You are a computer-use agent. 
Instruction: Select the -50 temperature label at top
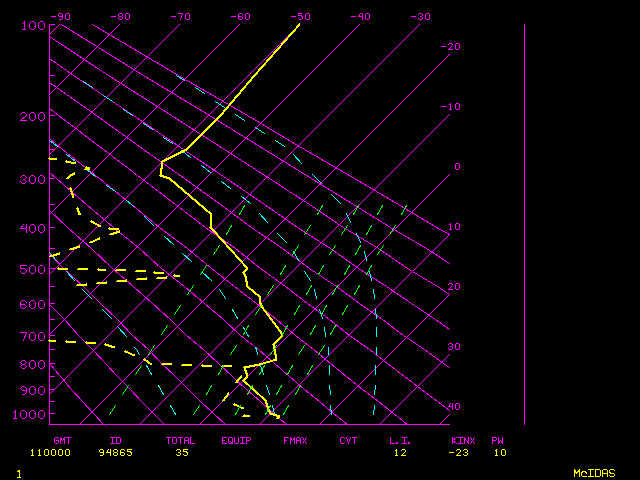click(300, 16)
